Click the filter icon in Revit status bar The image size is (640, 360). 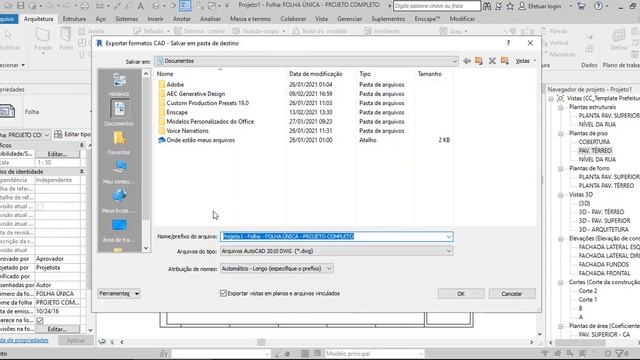620,353
